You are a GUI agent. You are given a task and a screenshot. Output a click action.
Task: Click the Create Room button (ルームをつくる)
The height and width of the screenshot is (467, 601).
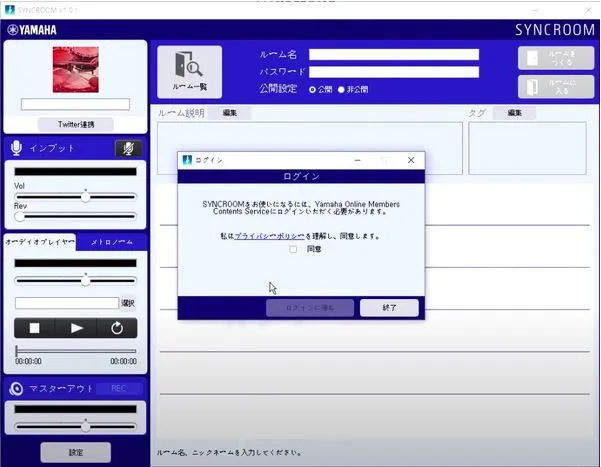(556, 58)
